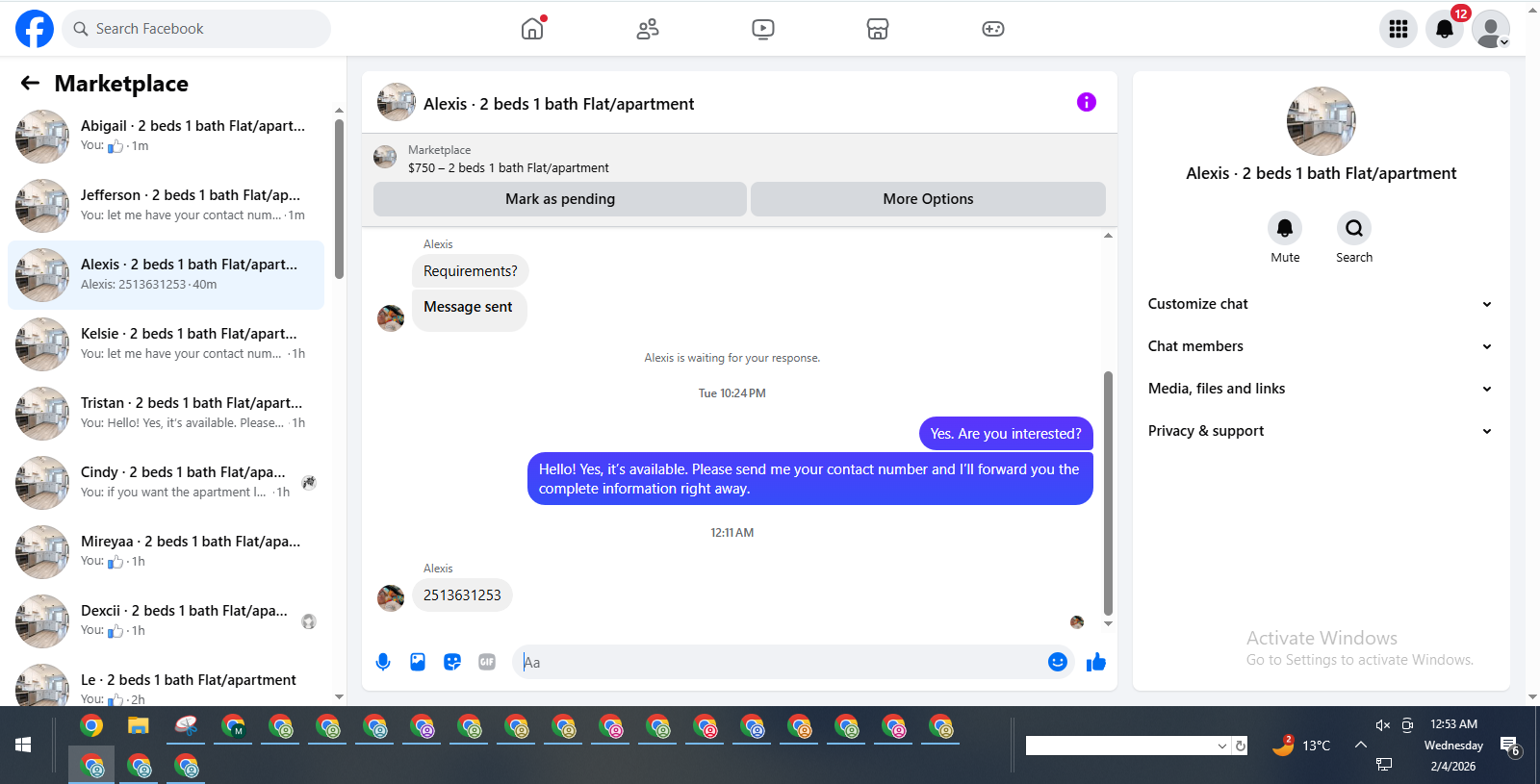Open the Friends icon in top navigation

coord(648,29)
